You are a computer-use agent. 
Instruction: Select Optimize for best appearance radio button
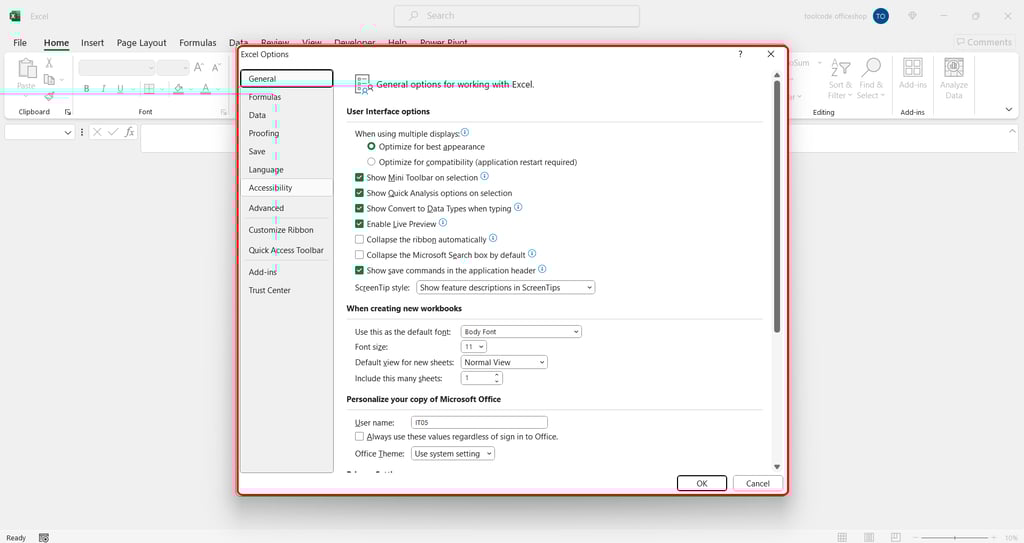coord(371,146)
